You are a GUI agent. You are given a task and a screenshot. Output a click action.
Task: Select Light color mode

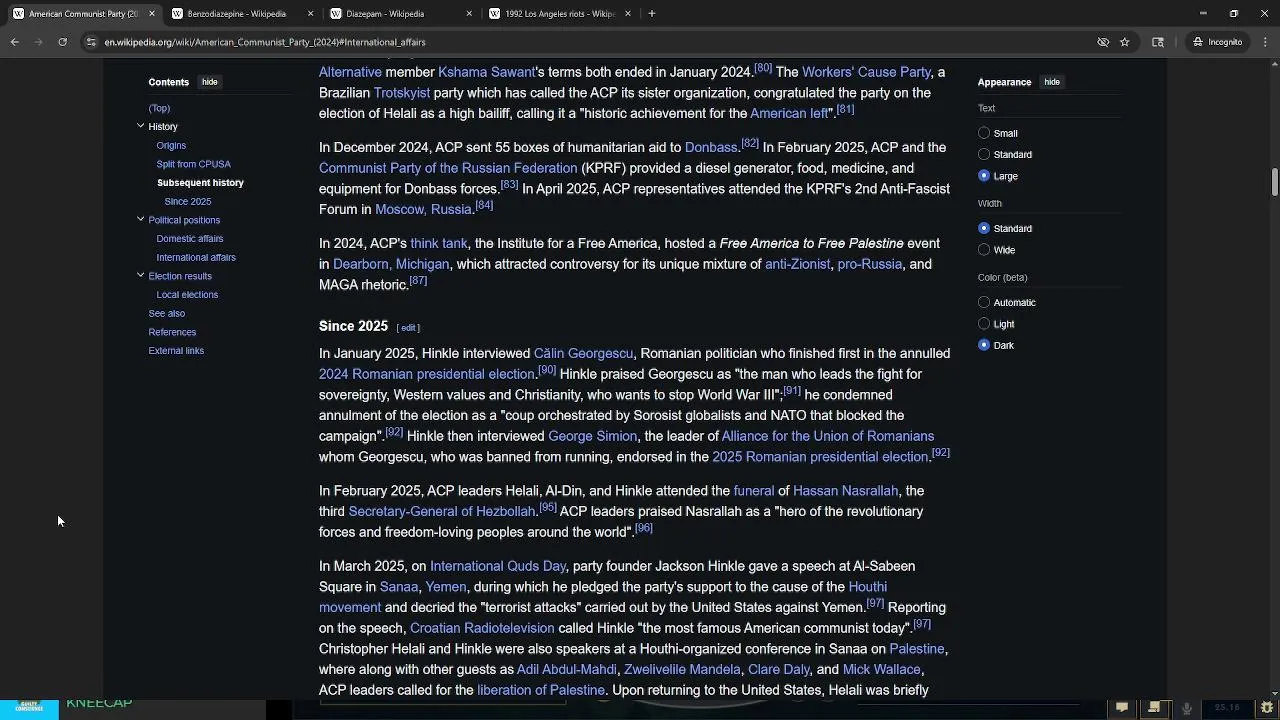984,324
